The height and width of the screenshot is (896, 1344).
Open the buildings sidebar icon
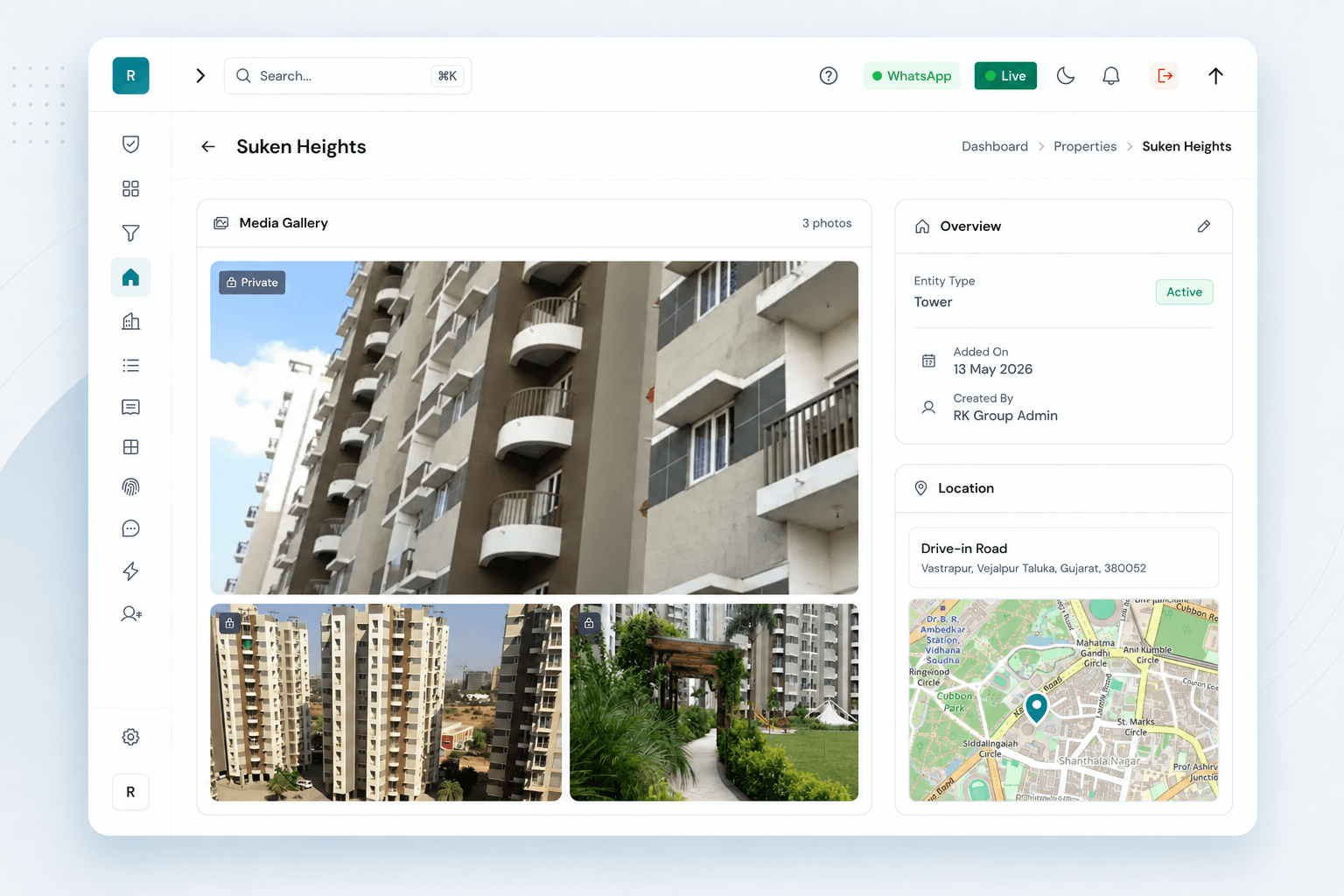[x=130, y=321]
